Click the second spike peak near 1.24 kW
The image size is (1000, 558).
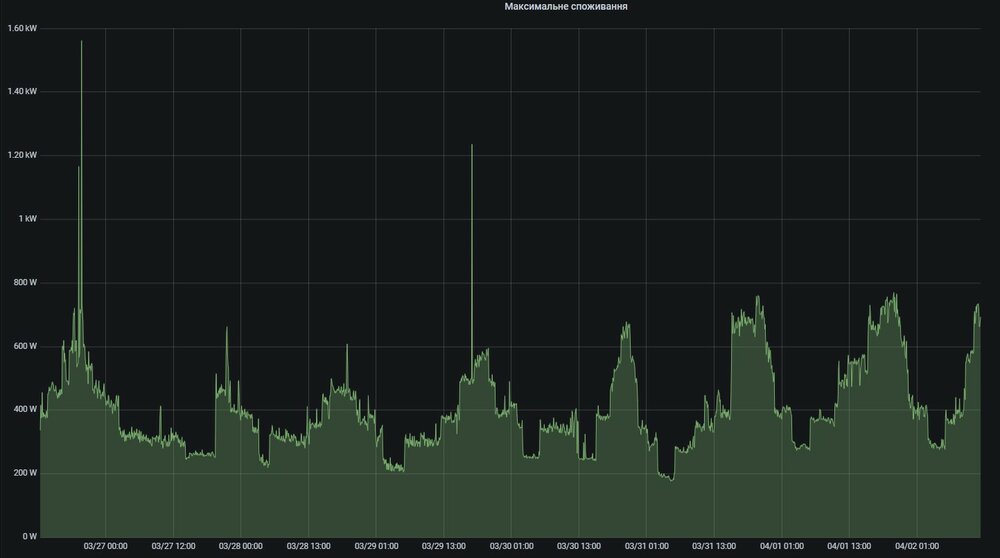[472, 146]
